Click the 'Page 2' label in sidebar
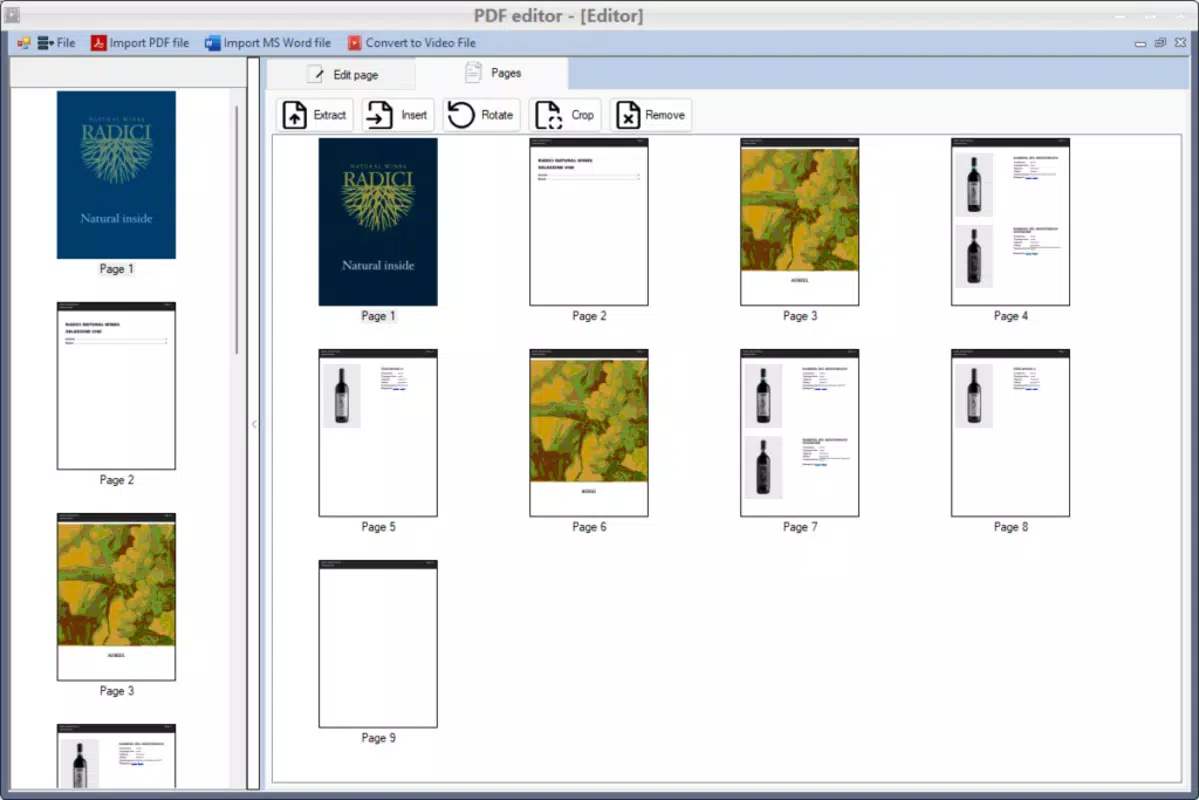The image size is (1199, 800). (x=116, y=480)
